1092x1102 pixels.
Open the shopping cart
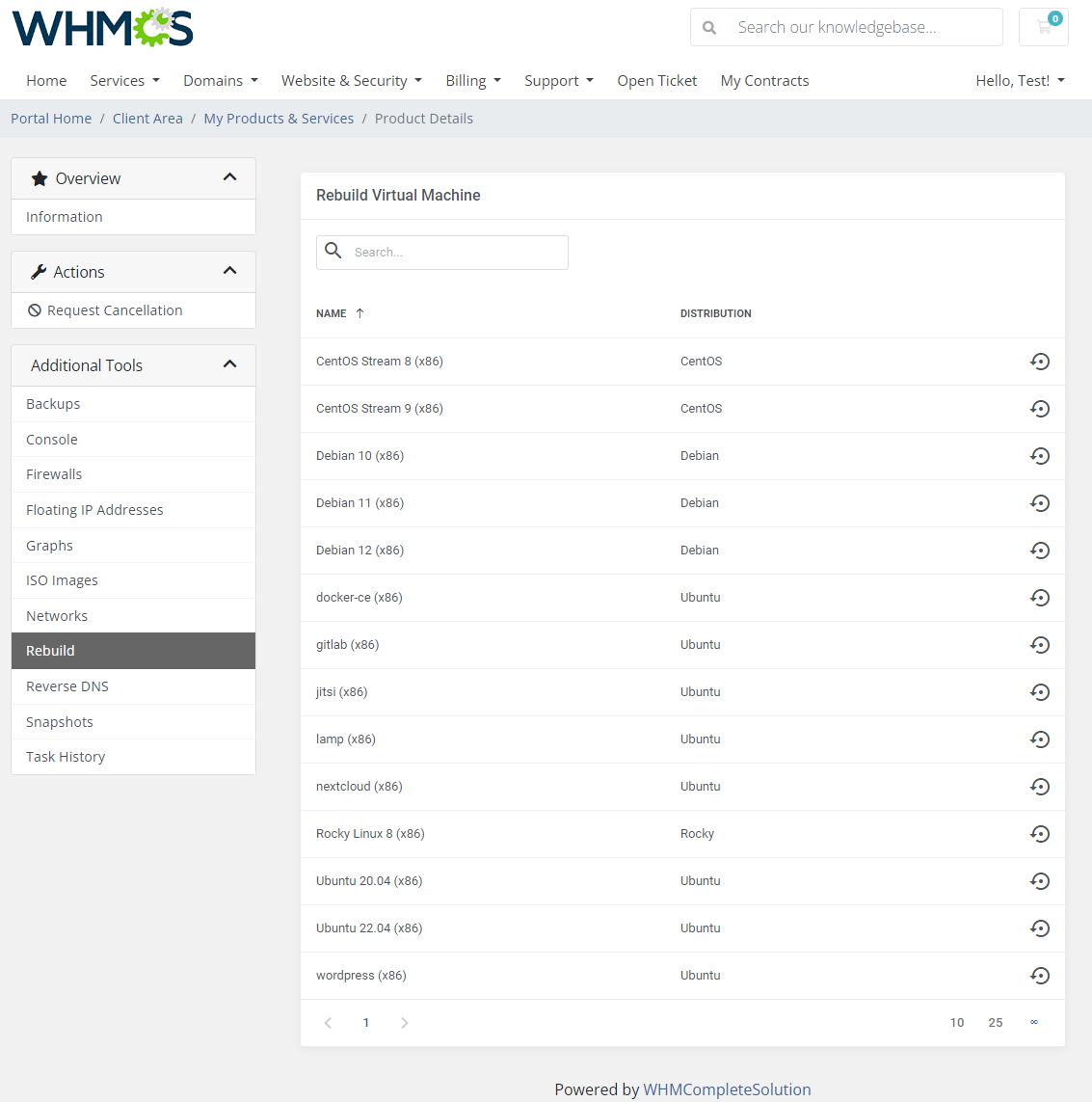click(x=1044, y=26)
